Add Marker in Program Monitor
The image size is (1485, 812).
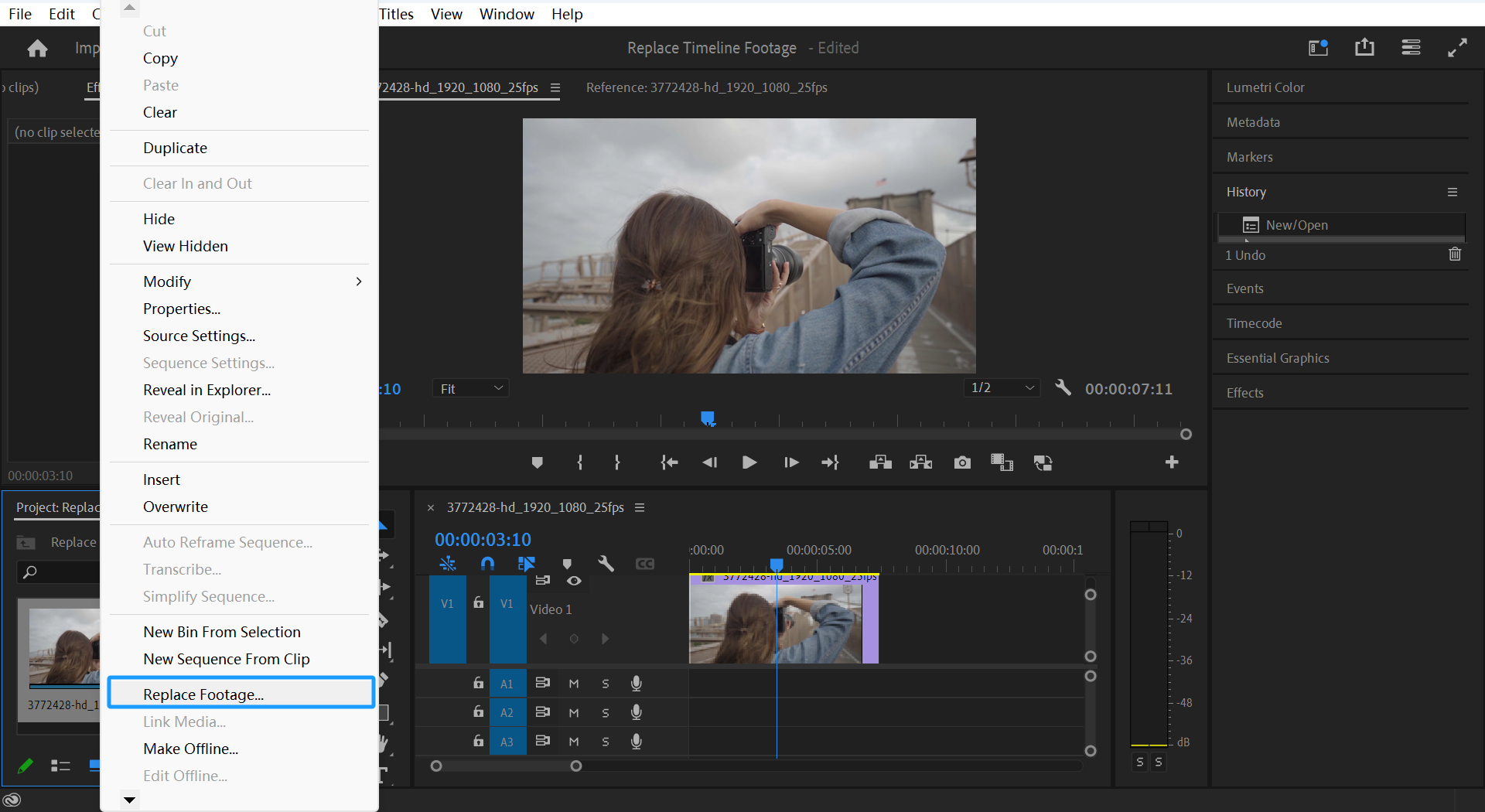538,462
